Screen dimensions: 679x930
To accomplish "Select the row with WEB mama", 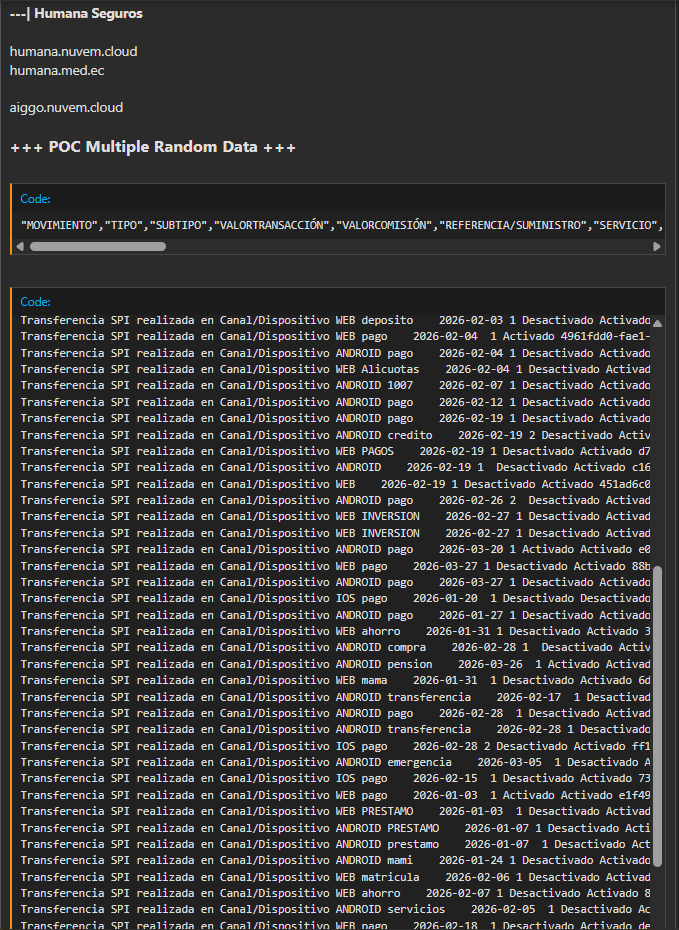I will pos(336,680).
